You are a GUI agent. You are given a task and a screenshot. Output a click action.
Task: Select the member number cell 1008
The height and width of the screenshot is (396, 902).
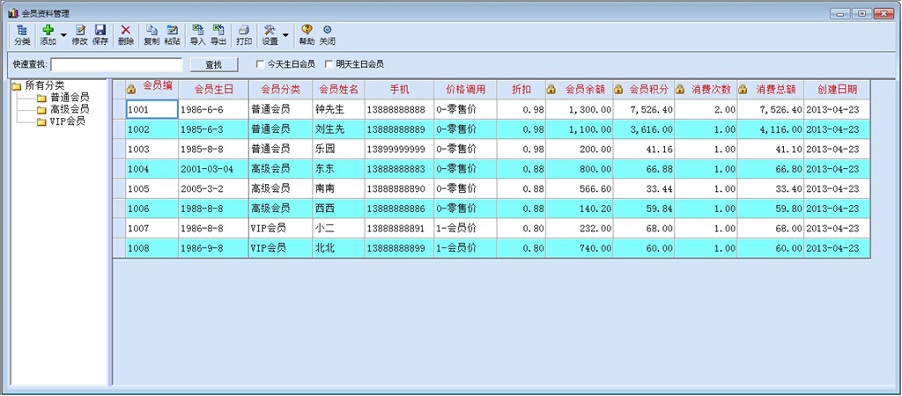[152, 248]
